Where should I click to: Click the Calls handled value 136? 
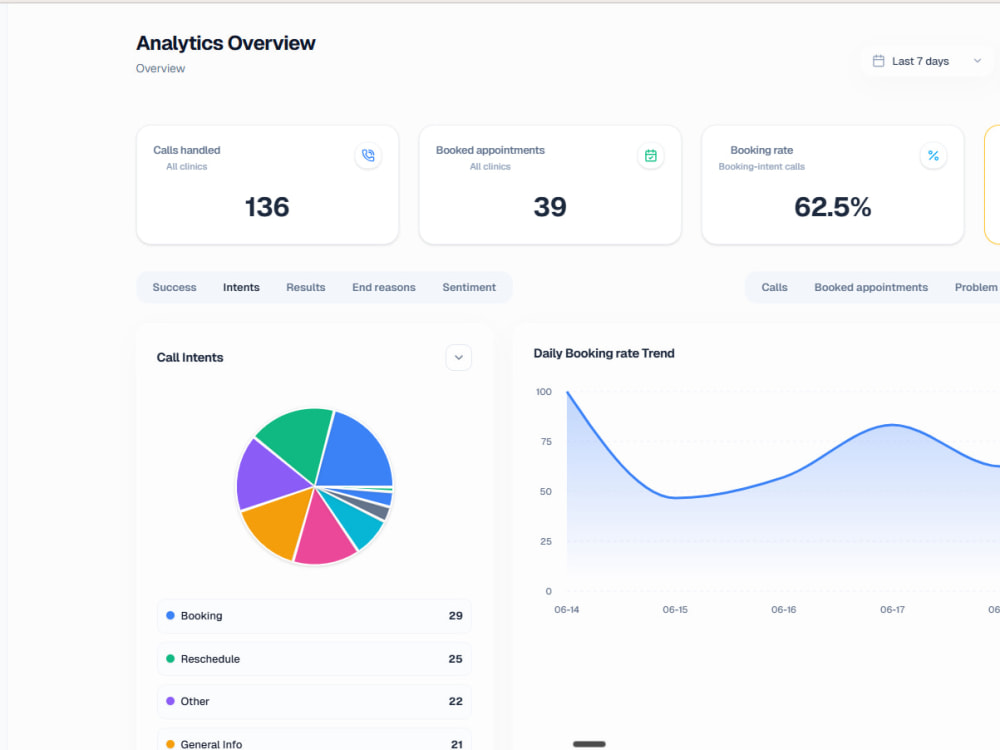267,207
